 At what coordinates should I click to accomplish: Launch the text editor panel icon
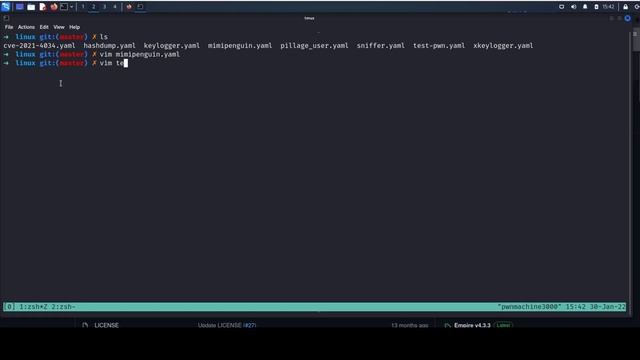(x=42, y=7)
